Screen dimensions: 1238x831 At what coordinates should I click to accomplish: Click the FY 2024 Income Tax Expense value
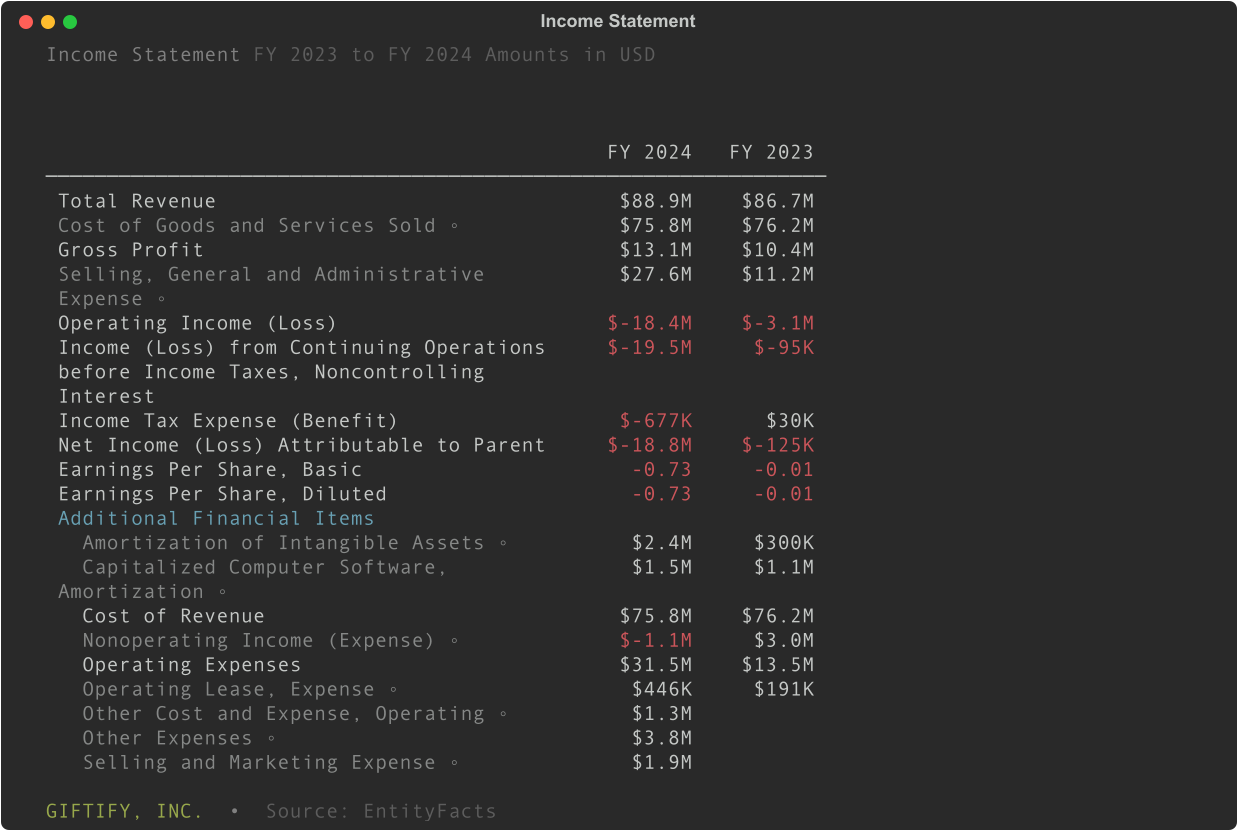655,421
